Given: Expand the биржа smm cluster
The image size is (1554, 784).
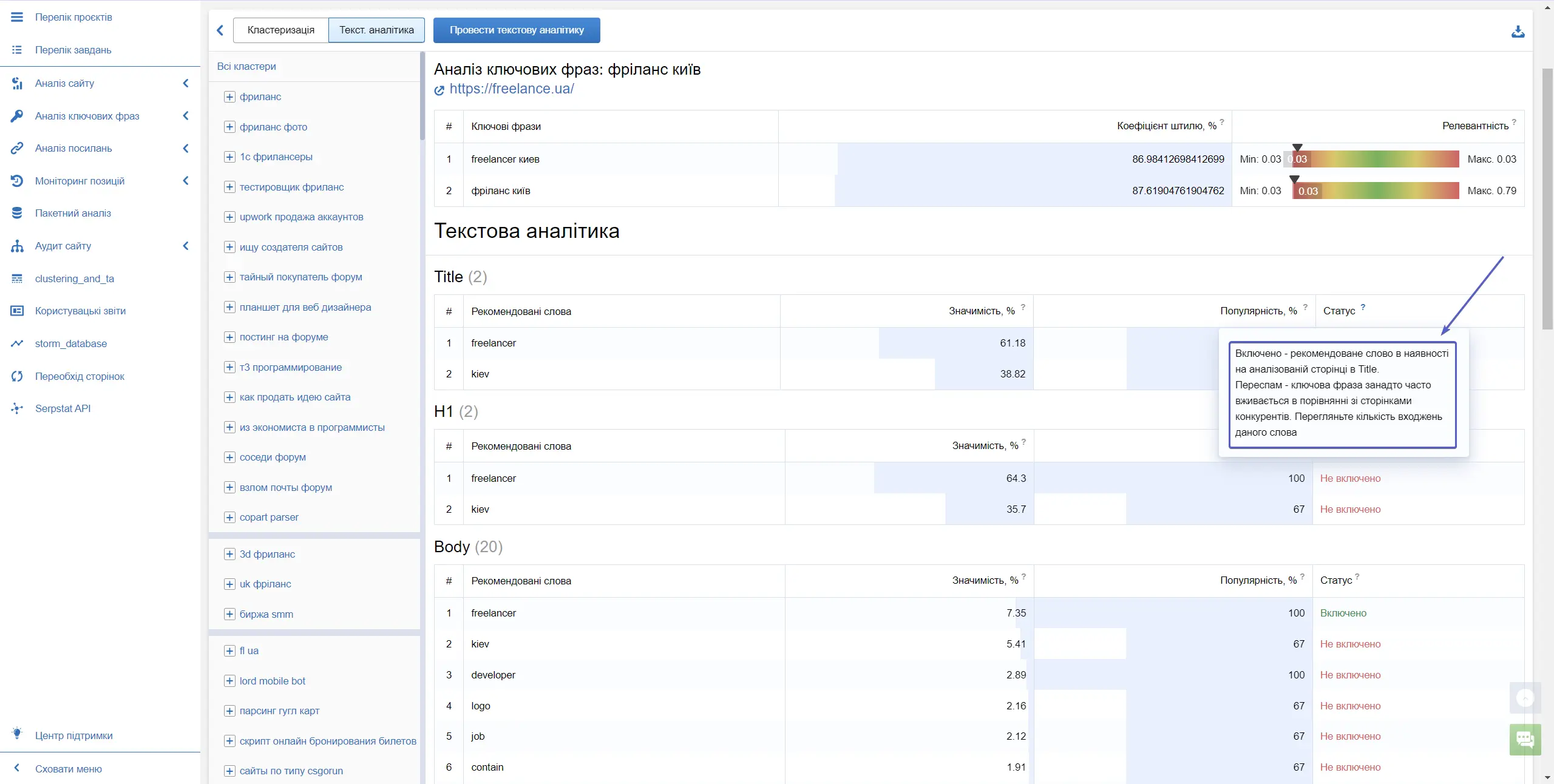Looking at the screenshot, I should pyautogui.click(x=229, y=614).
